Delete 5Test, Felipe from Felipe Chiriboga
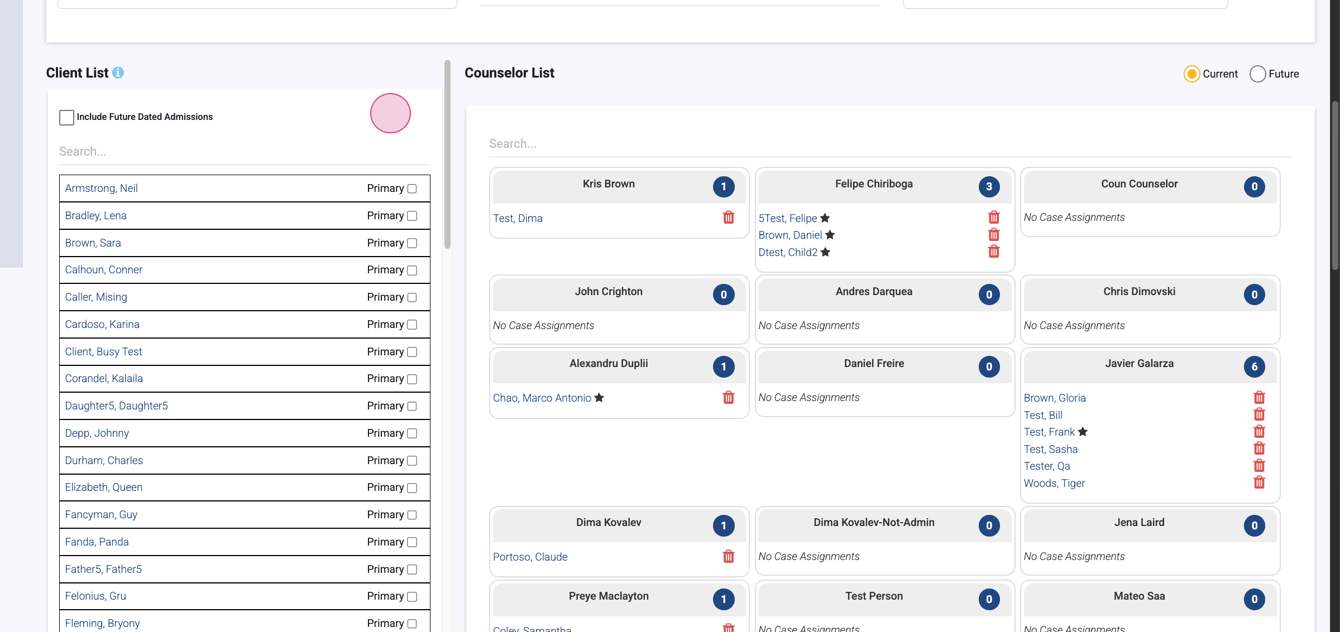Screen dimensions: 1340x632 pyautogui.click(x=993, y=216)
